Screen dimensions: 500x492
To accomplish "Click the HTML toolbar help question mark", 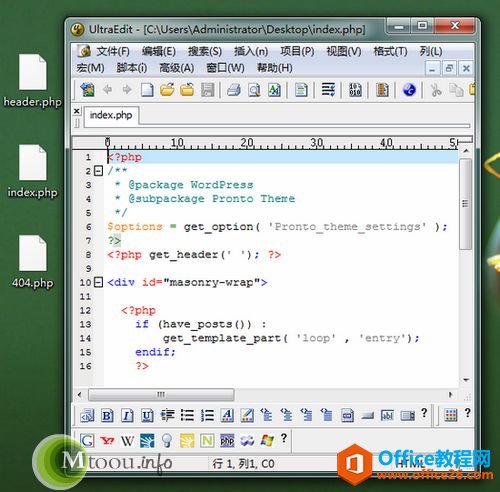I will pyautogui.click(x=424, y=413).
